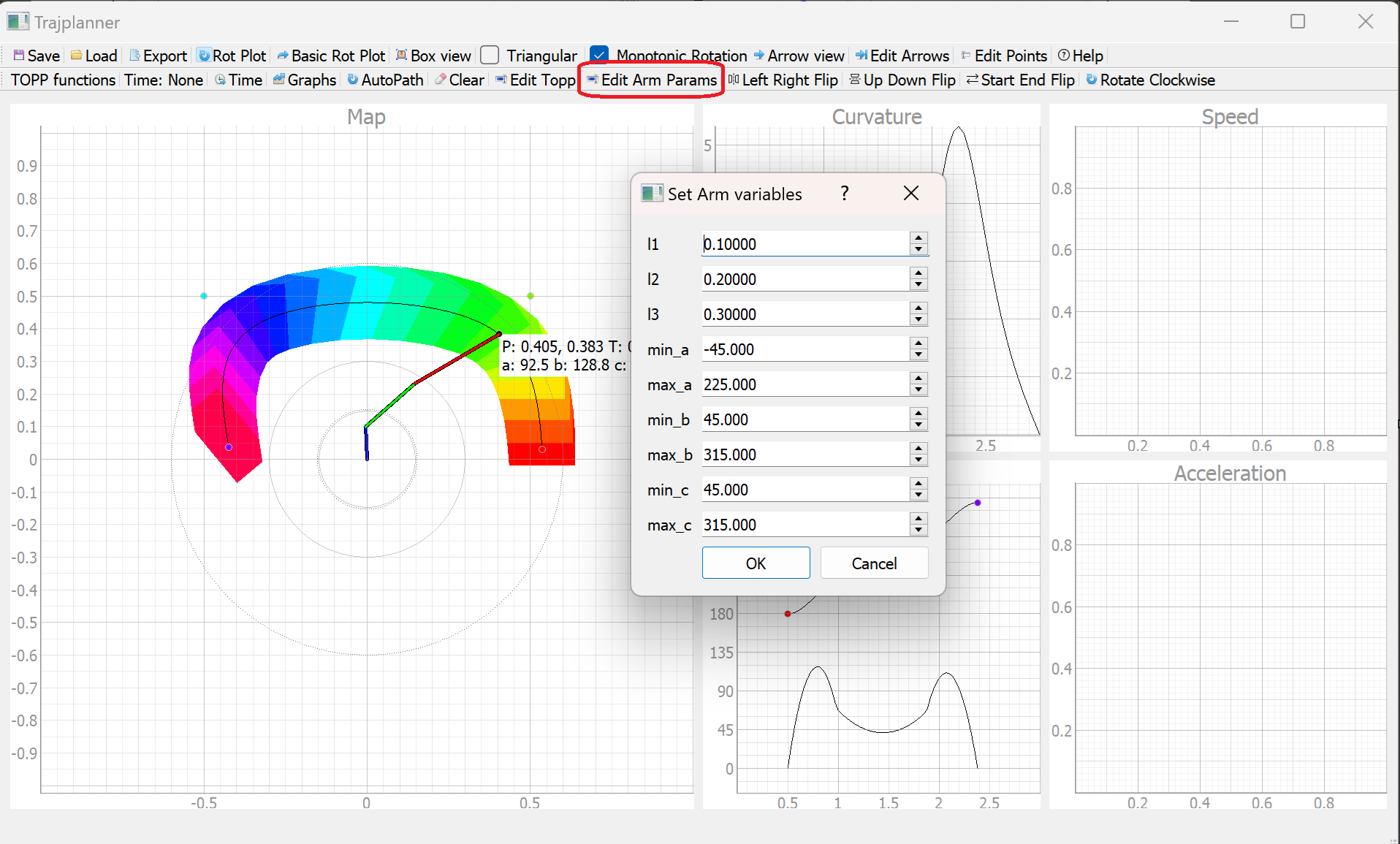The width and height of the screenshot is (1400, 844).
Task: Save the current trajectory project
Action: point(35,56)
